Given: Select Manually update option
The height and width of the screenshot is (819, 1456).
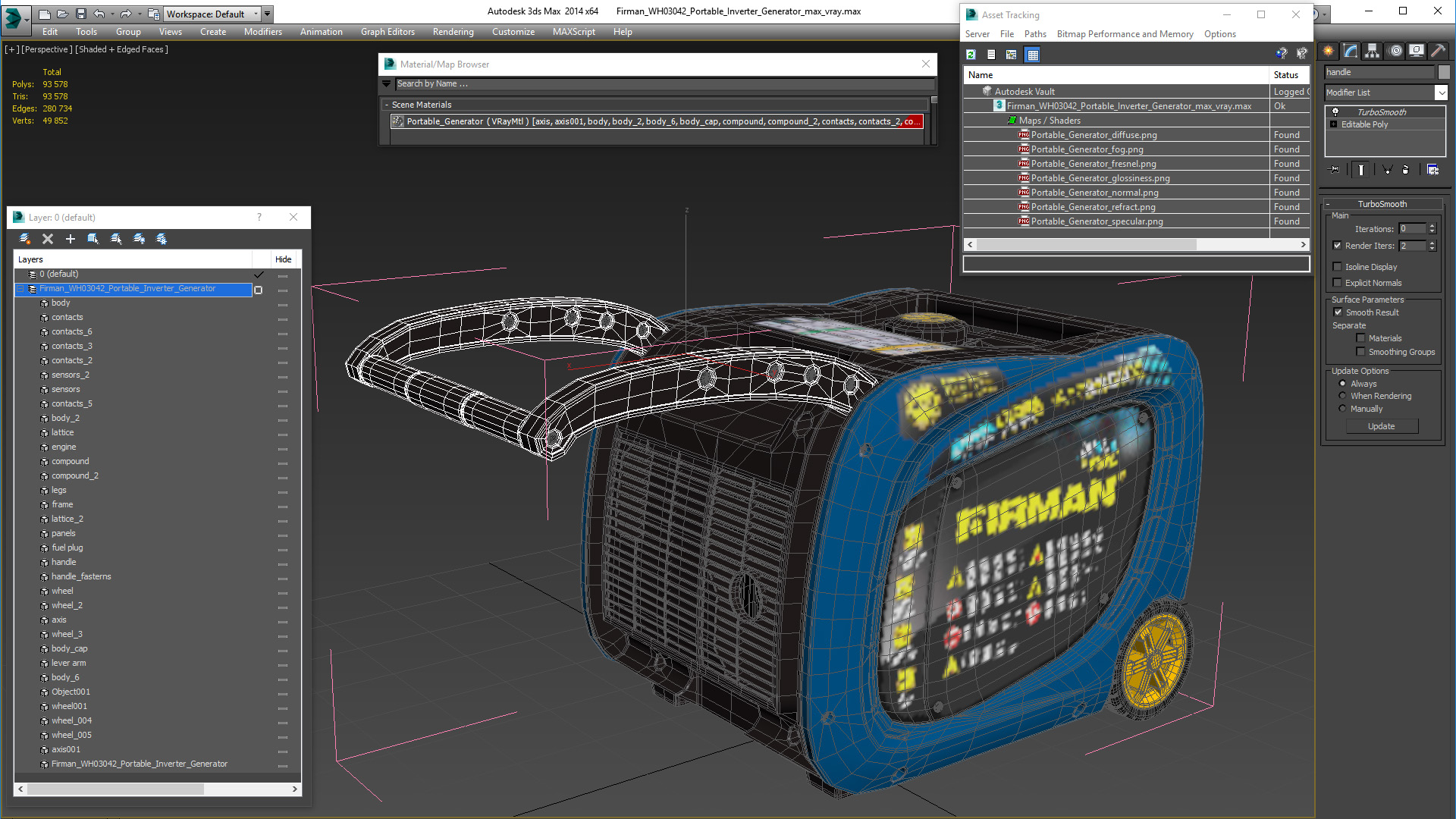Looking at the screenshot, I should pos(1343,409).
